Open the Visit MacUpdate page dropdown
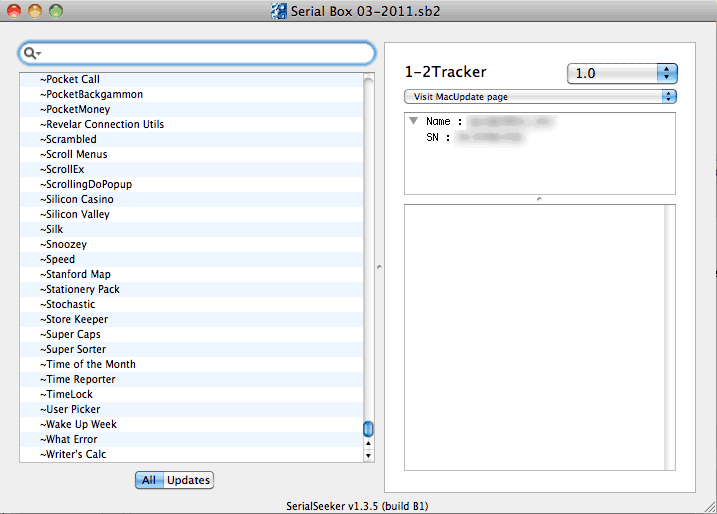717x514 pixels. (x=540, y=96)
